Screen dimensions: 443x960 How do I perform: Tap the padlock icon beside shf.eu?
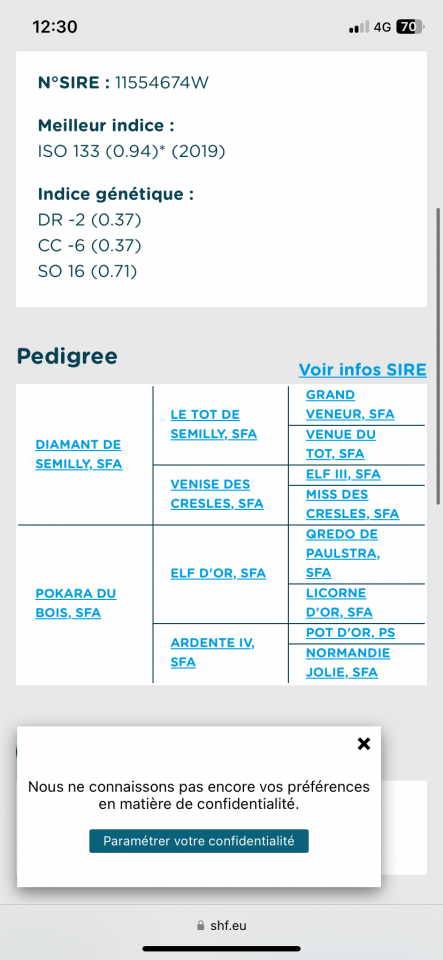tap(201, 925)
